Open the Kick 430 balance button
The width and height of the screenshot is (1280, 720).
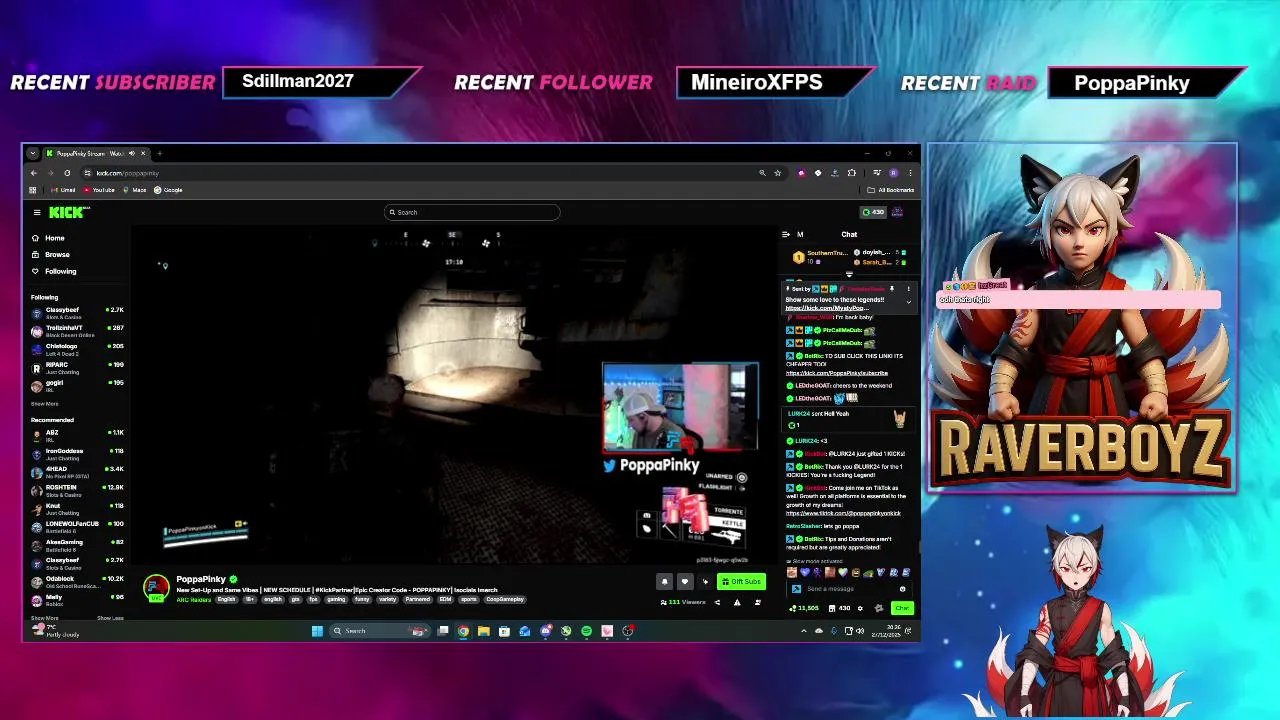(x=873, y=212)
